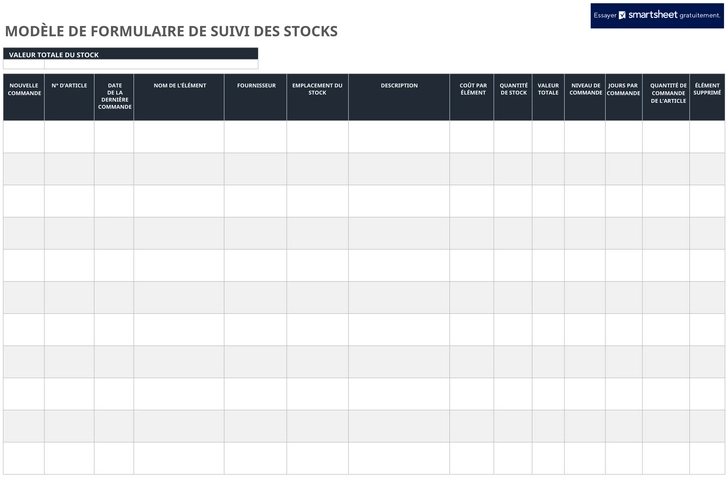Click the value field under Valeur totale du stock

pyautogui.click(x=151, y=64)
